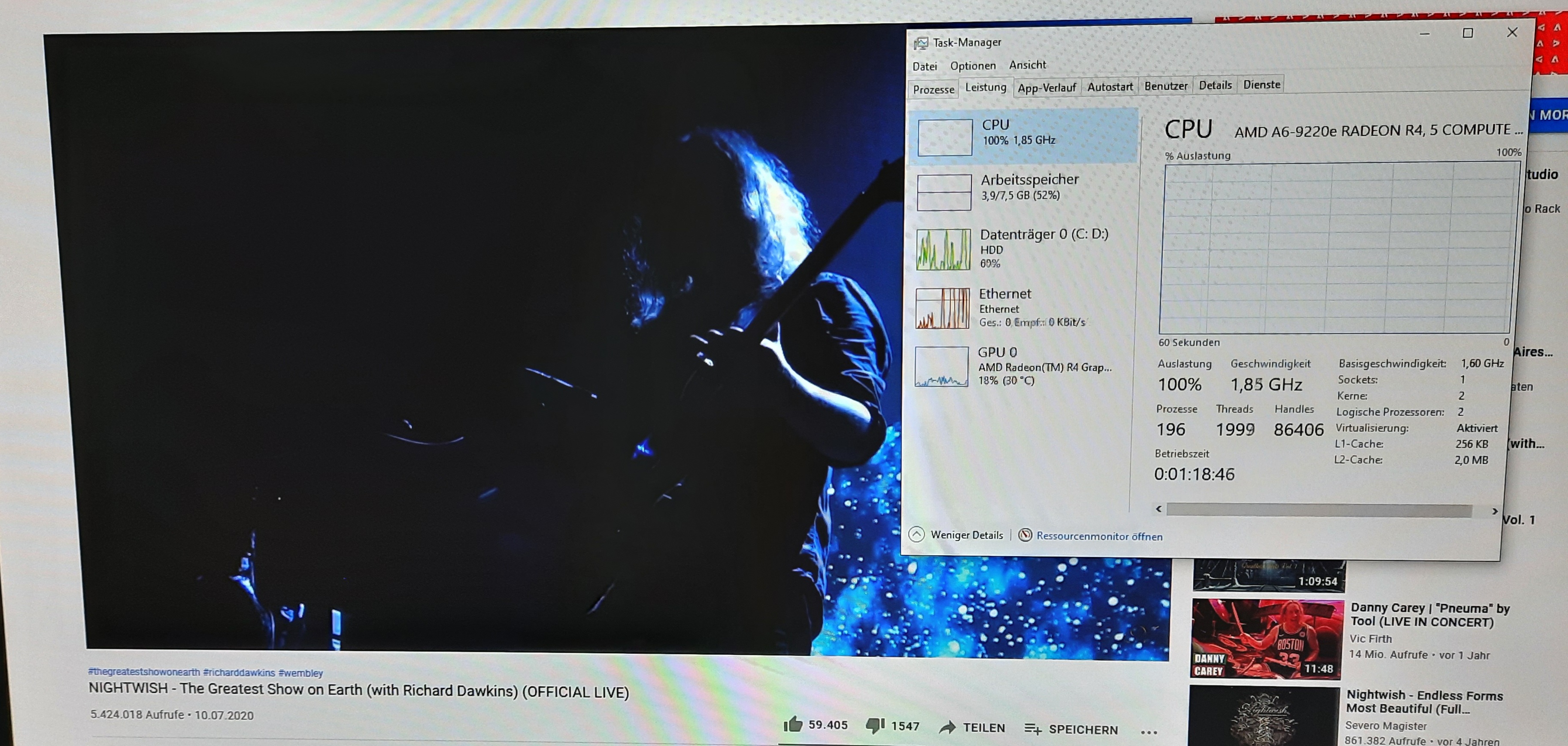Open the Optionen menu
1568x746 pixels.
[x=973, y=66]
